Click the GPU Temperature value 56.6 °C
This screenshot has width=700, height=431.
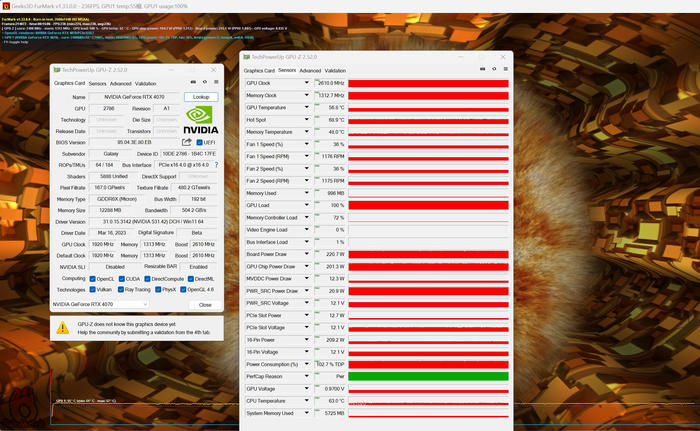pyautogui.click(x=331, y=108)
